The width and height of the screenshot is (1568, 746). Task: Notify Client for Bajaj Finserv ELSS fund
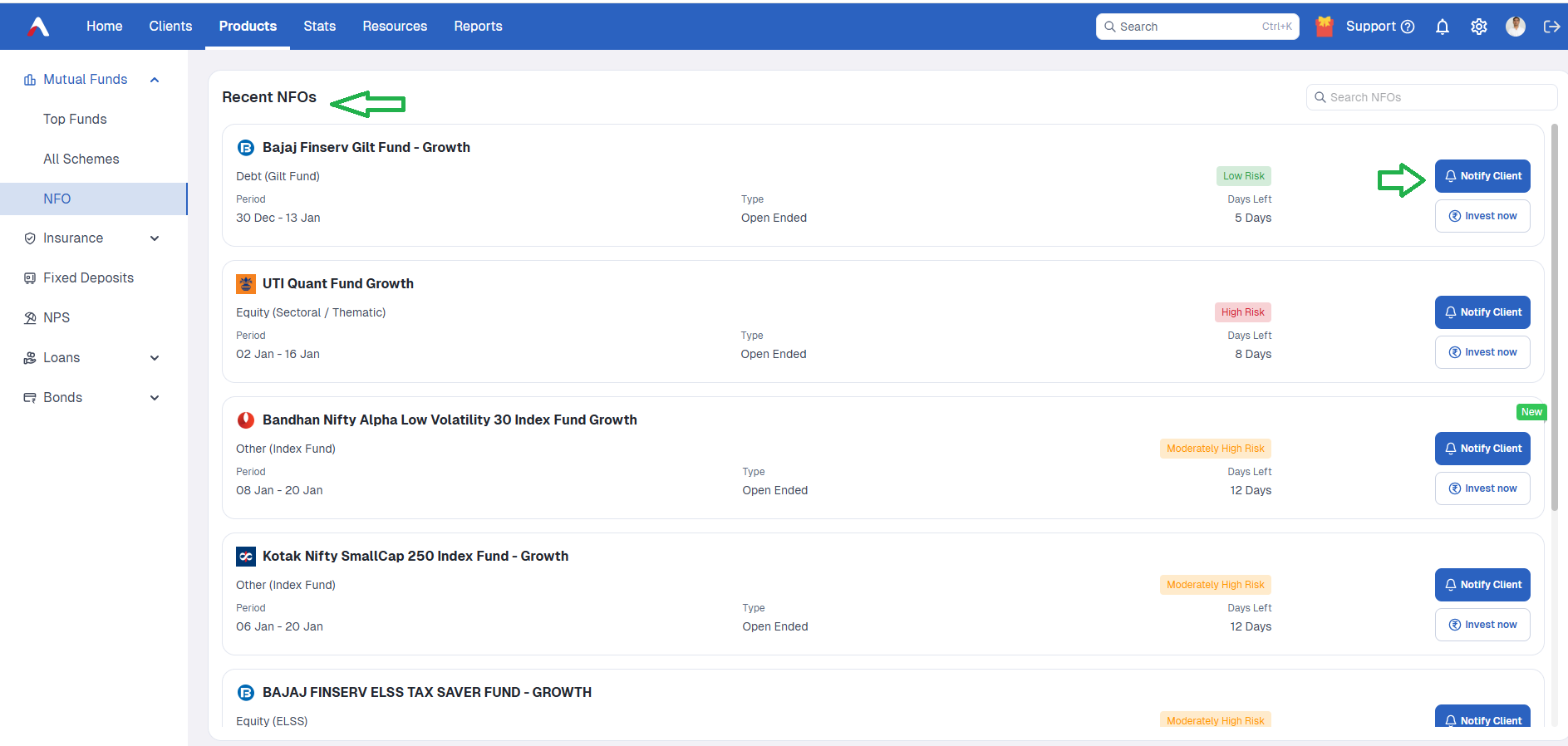pos(1482,717)
